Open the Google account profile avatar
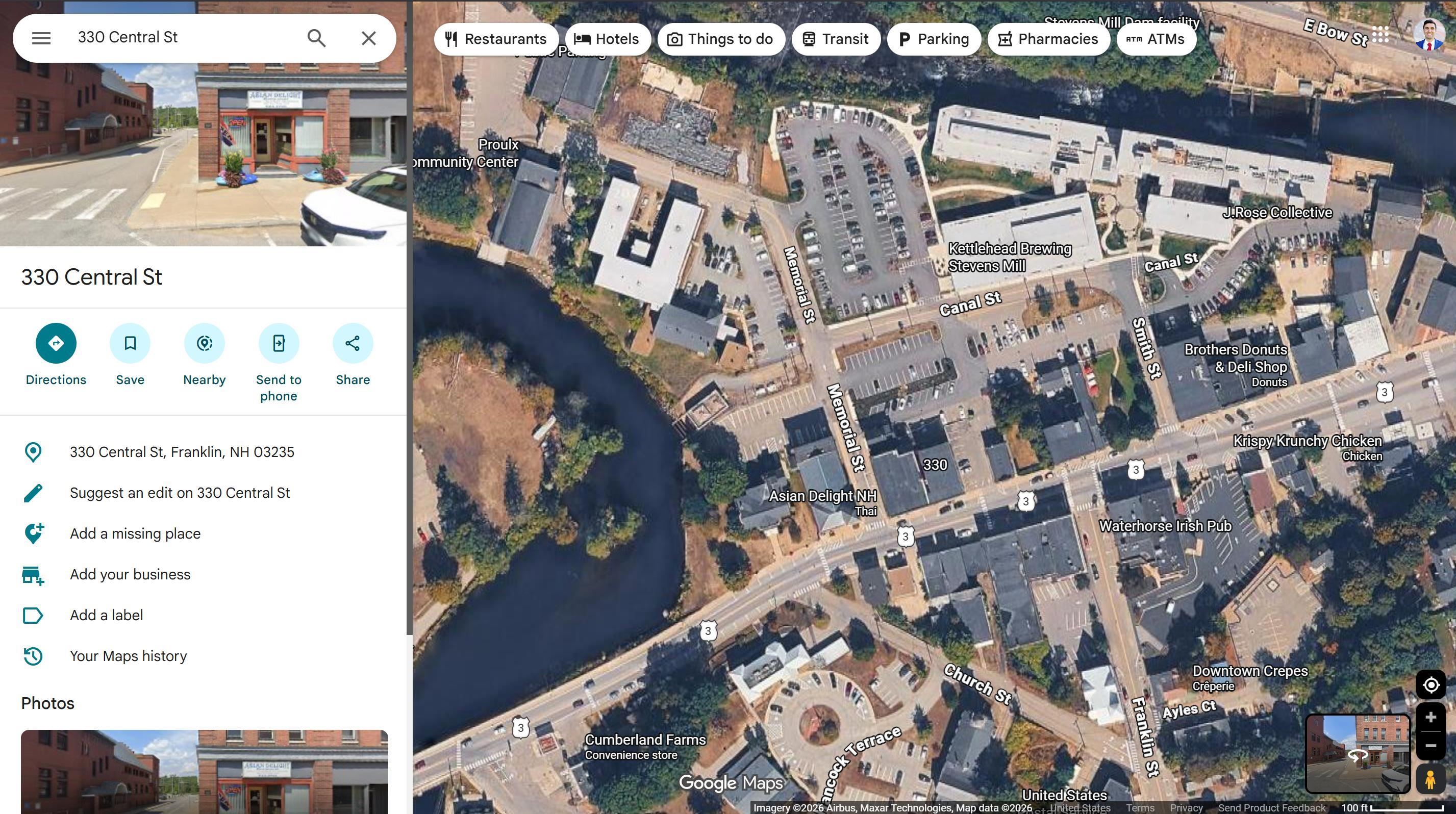This screenshot has width=1456, height=814. [1429, 35]
